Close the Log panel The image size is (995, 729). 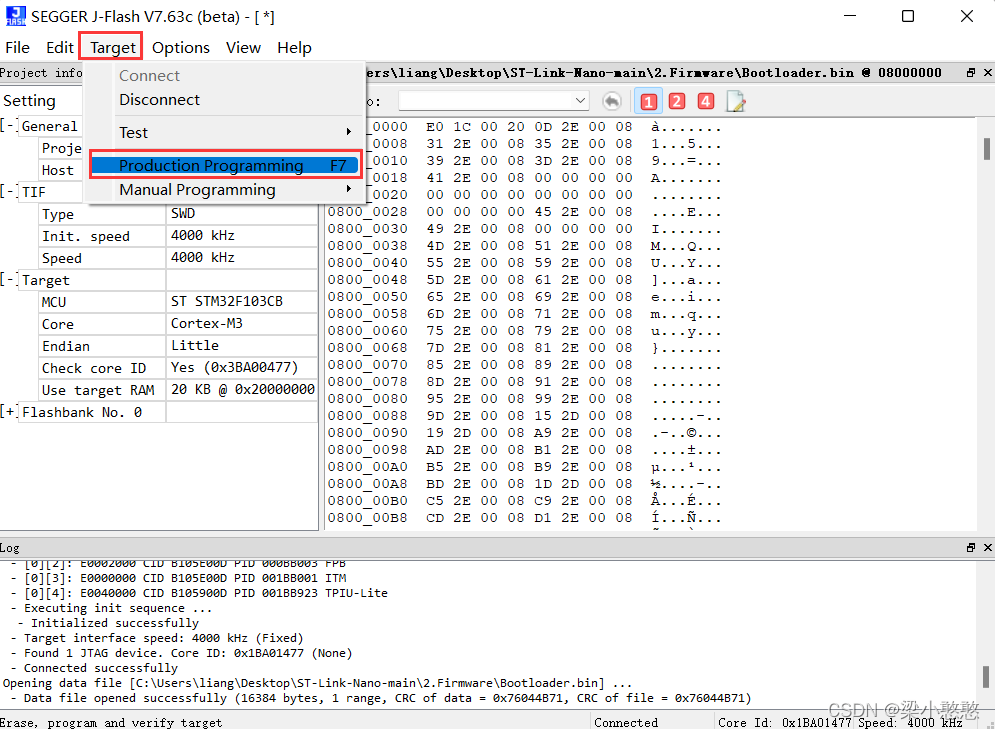(987, 548)
